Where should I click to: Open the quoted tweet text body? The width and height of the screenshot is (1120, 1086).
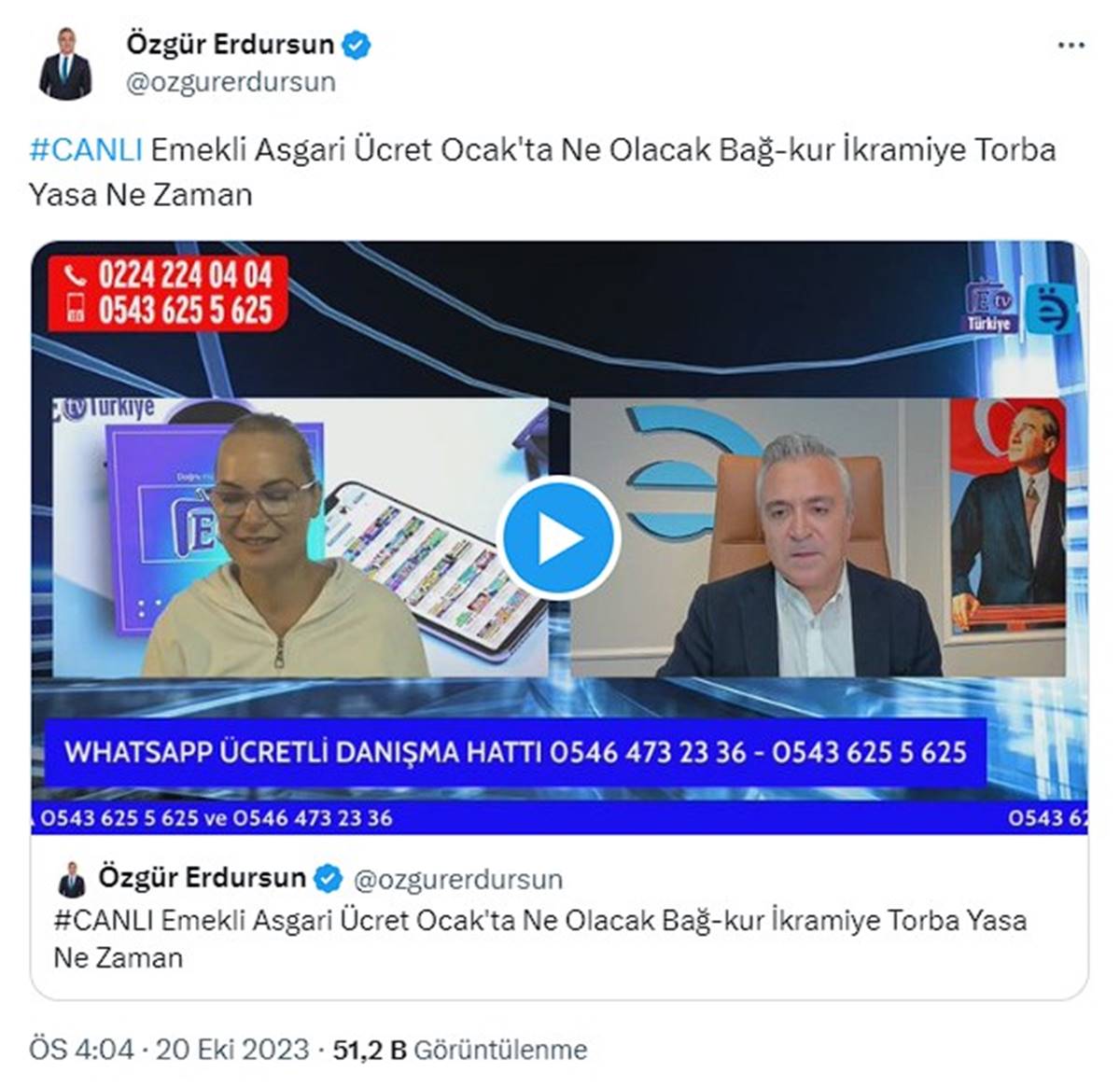click(x=539, y=939)
